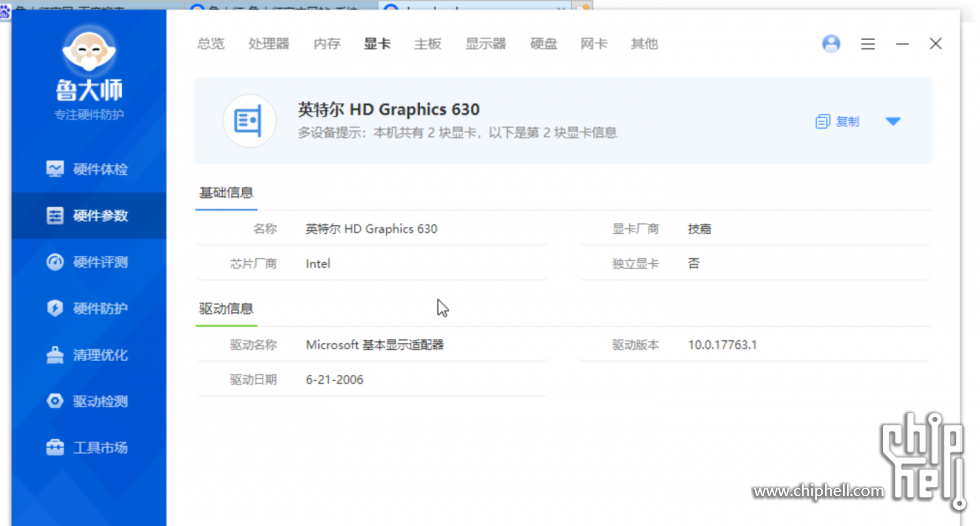980x526 pixels.
Task: Expand the graphics card selector dropdown arrow
Action: pyautogui.click(x=893, y=121)
